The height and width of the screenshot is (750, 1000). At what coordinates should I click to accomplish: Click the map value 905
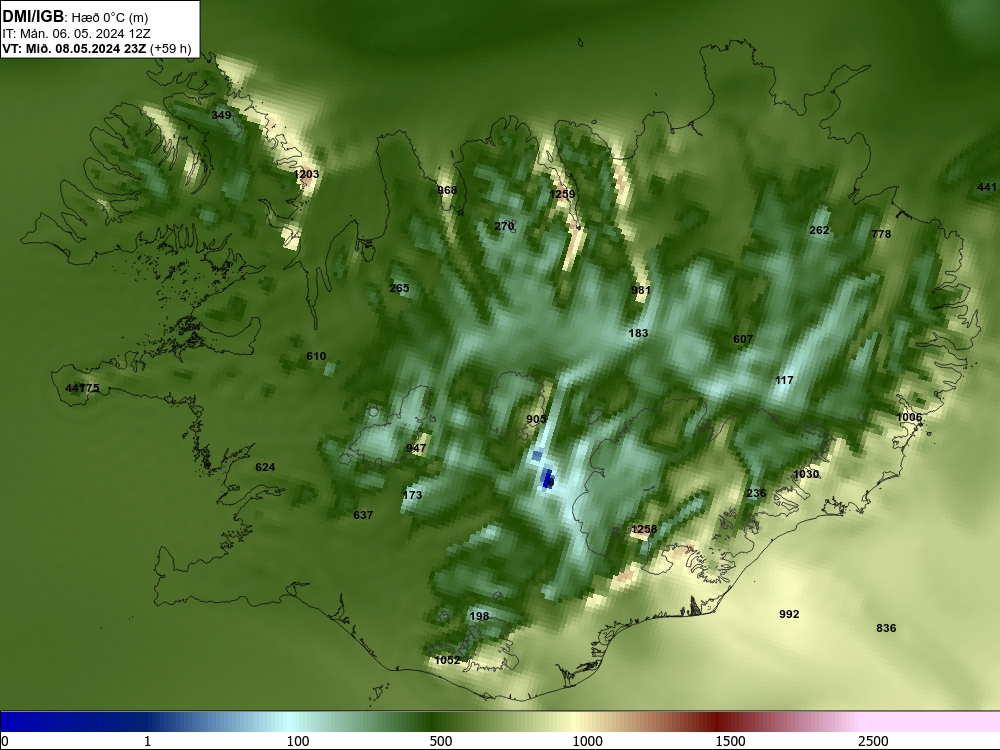pos(536,419)
